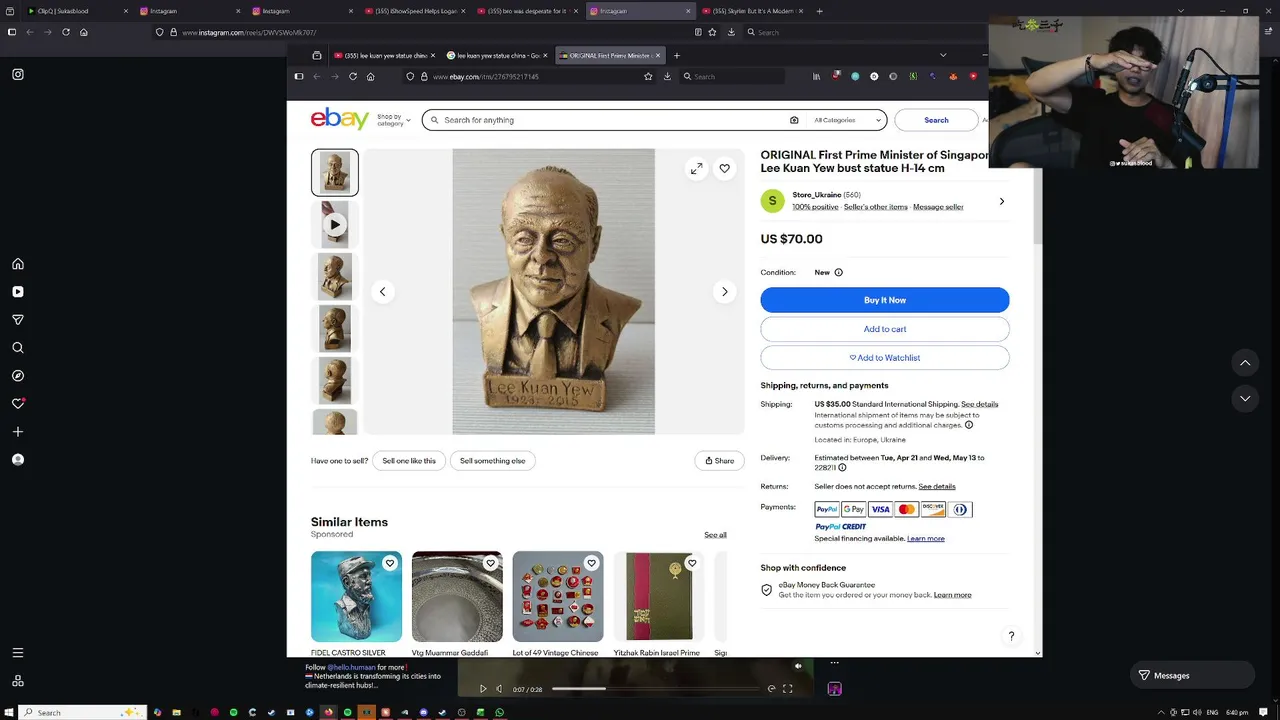Toggle sidebar in the outer browser toolbar
1280x720 pixels.
pyautogui.click(x=12, y=32)
